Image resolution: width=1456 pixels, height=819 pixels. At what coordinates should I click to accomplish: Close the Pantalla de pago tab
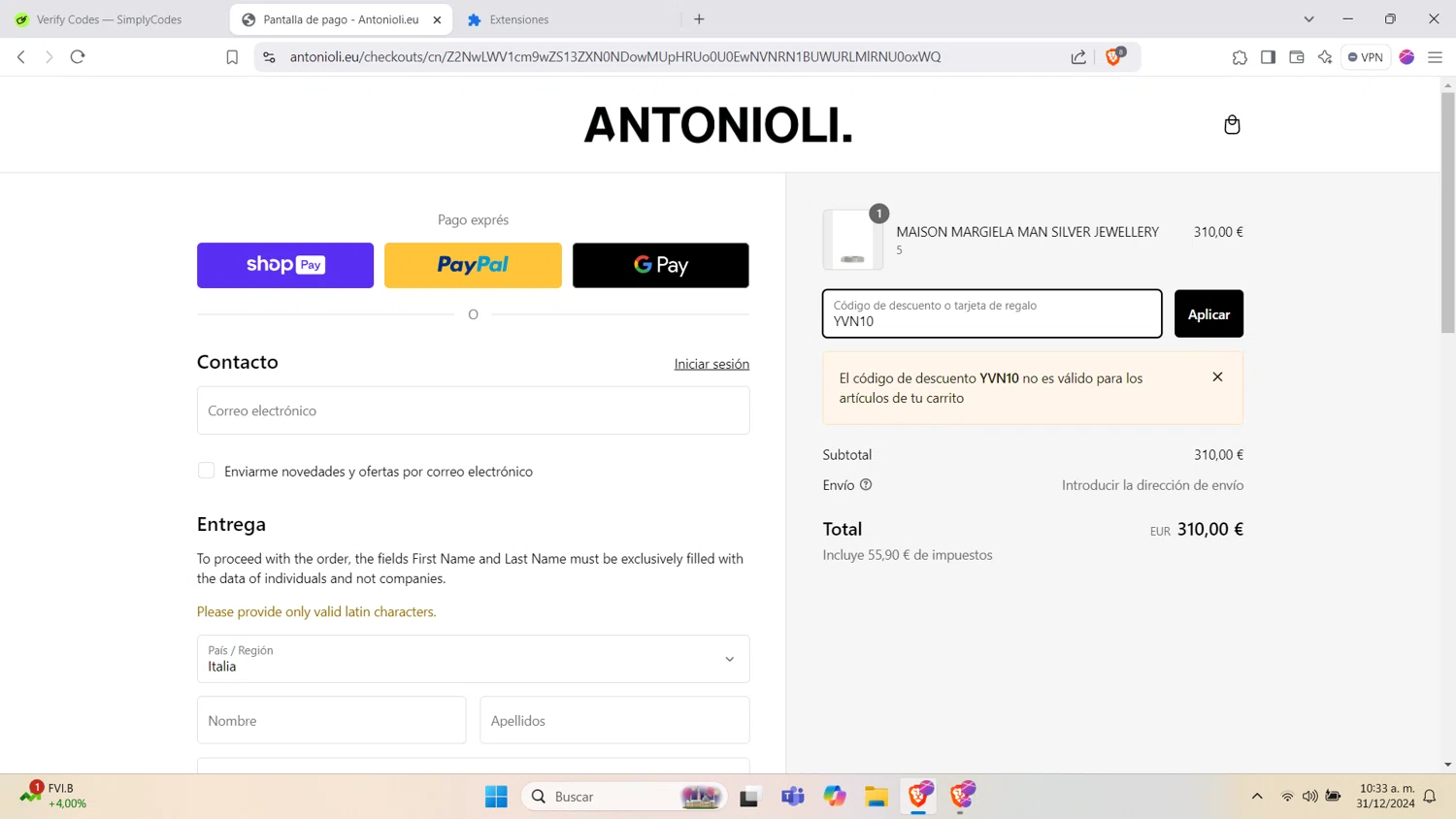[437, 19]
